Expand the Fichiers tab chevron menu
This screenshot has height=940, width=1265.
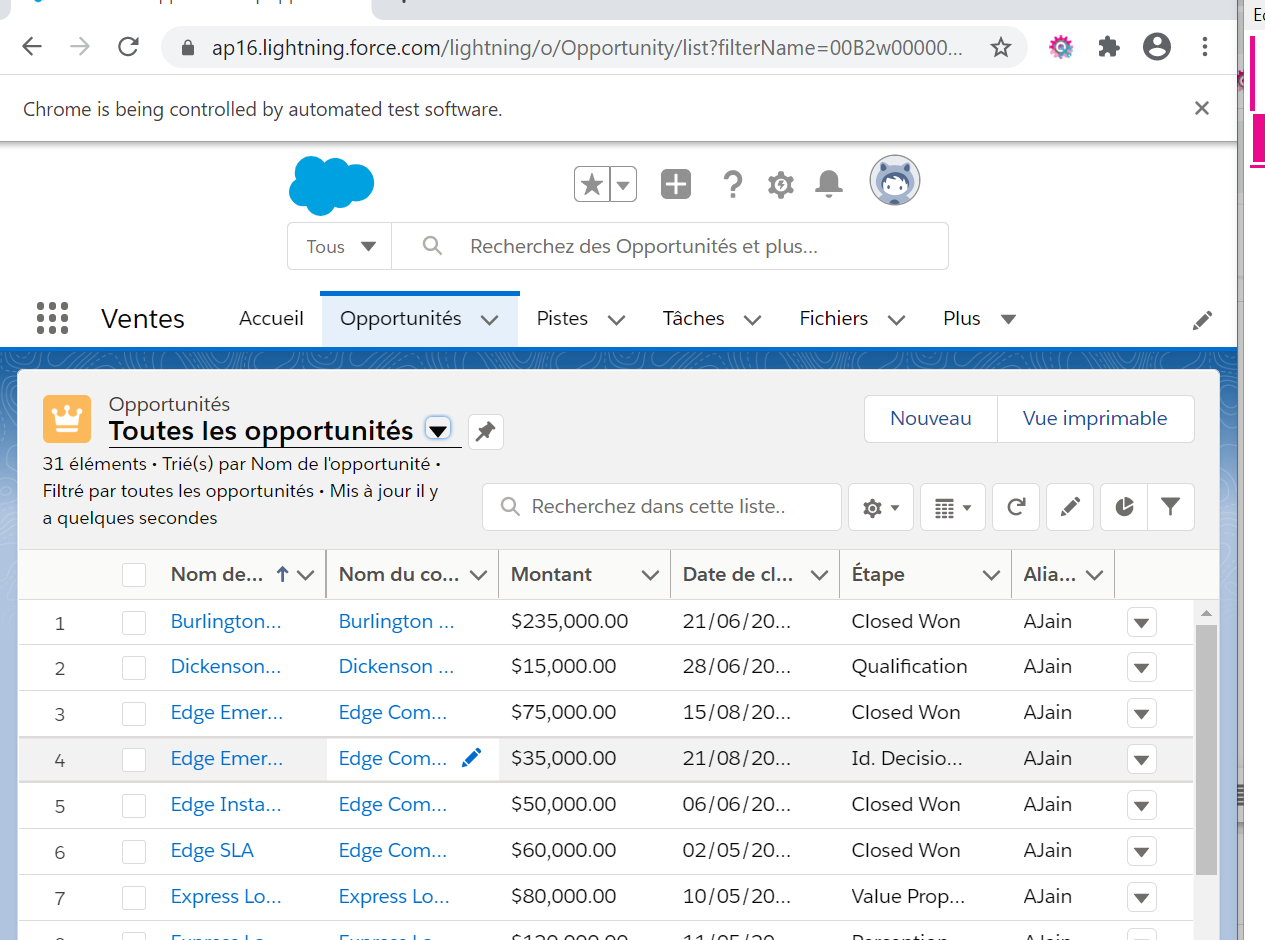896,319
